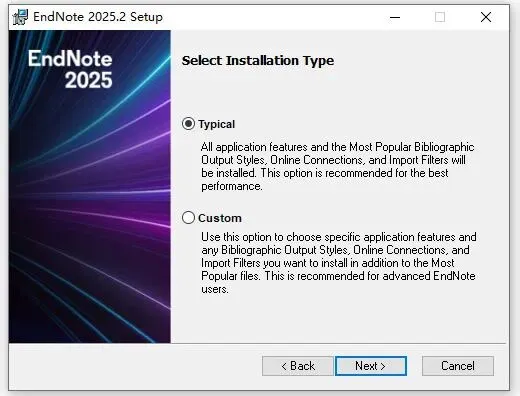Select the Typical installation radio button

pyautogui.click(x=188, y=124)
